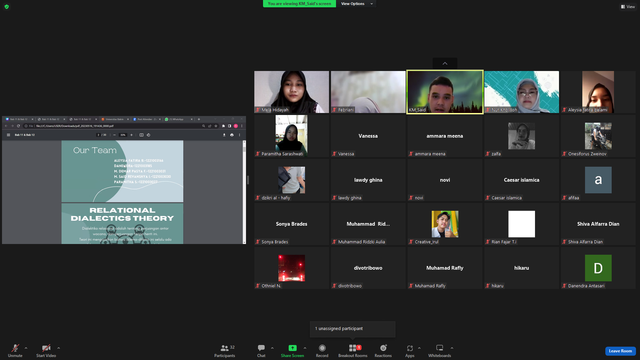Click the '1 unassigned participant' tooltip
Image resolution: width=640 pixels, height=360 pixels.
[x=352, y=329]
